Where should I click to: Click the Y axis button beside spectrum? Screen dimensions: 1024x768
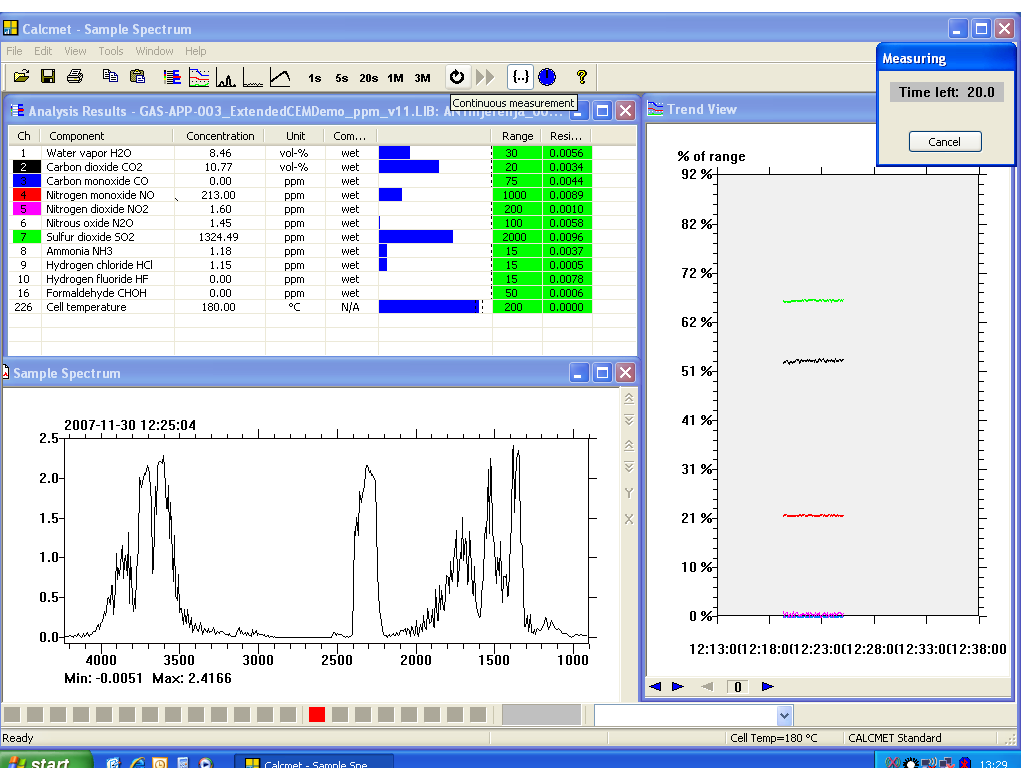click(x=629, y=493)
